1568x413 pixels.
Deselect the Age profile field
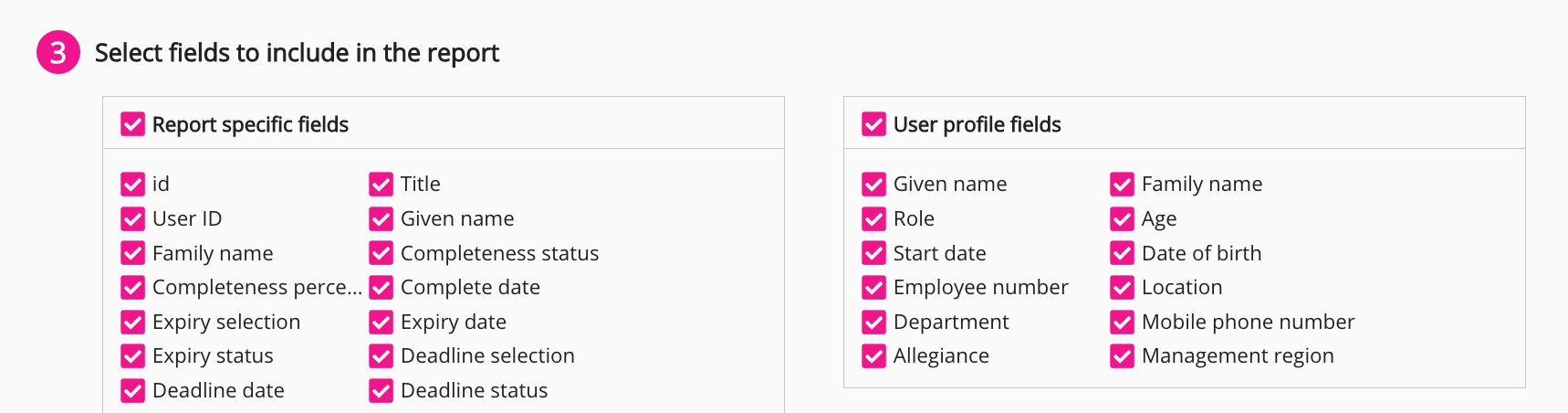pyautogui.click(x=1123, y=219)
